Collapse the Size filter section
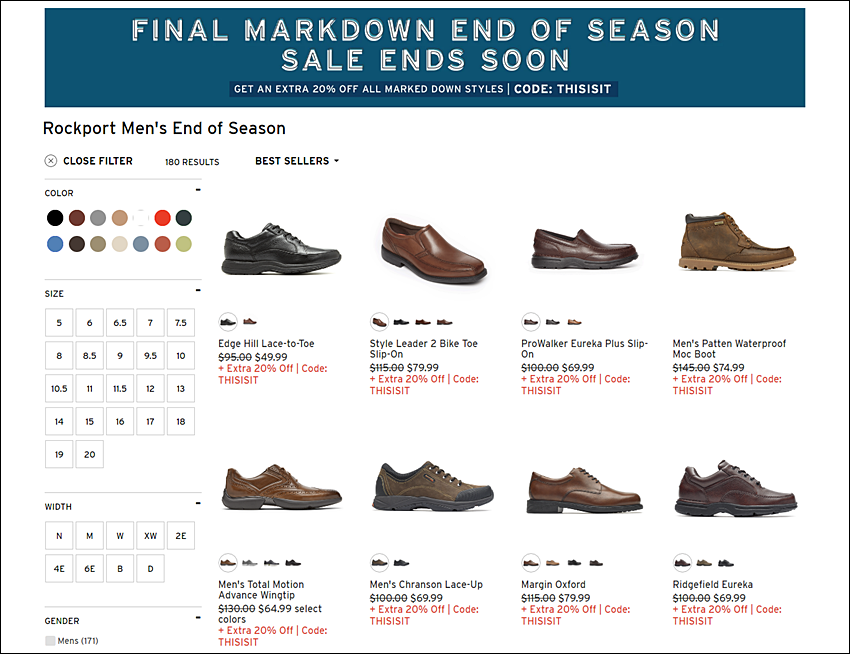 point(198,291)
